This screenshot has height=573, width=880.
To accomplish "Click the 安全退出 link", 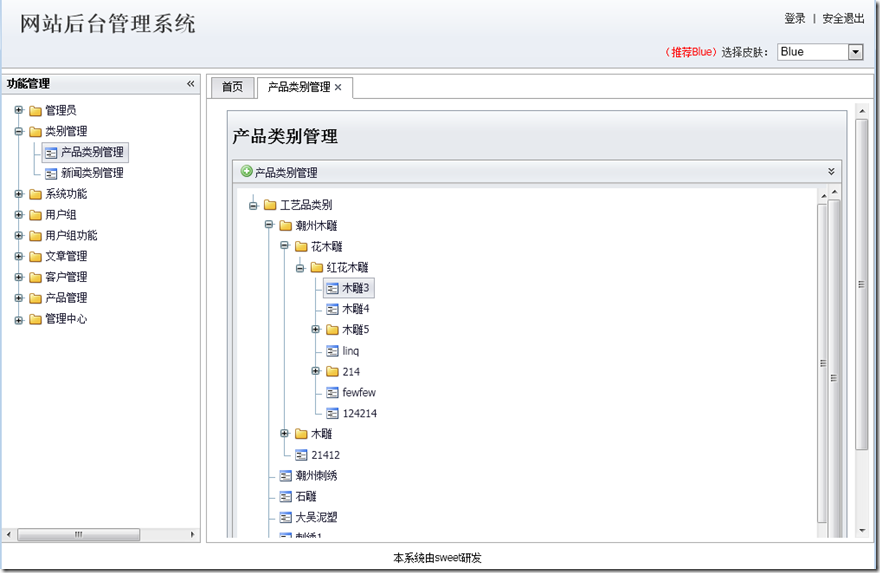I will [x=843, y=19].
